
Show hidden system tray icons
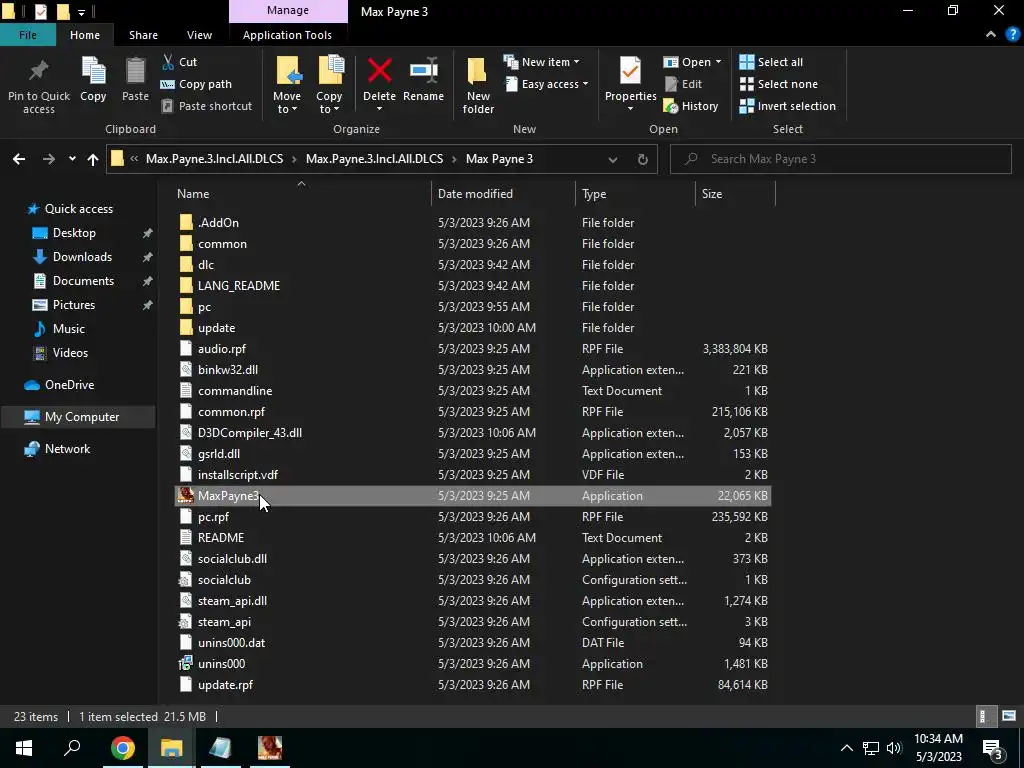point(846,748)
